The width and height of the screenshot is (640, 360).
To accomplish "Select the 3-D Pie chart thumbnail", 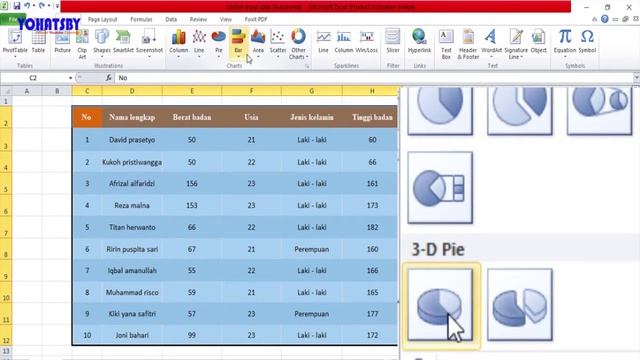I will point(440,304).
